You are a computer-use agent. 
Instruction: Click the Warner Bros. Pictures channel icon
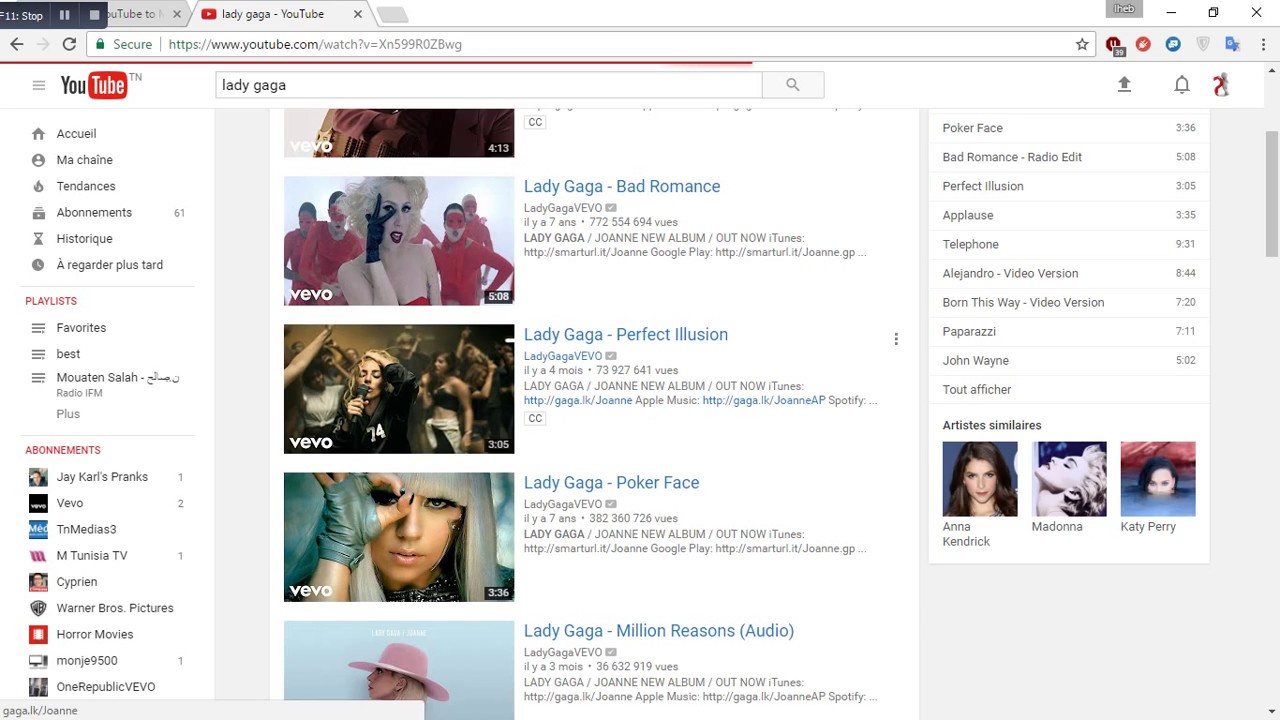point(38,608)
